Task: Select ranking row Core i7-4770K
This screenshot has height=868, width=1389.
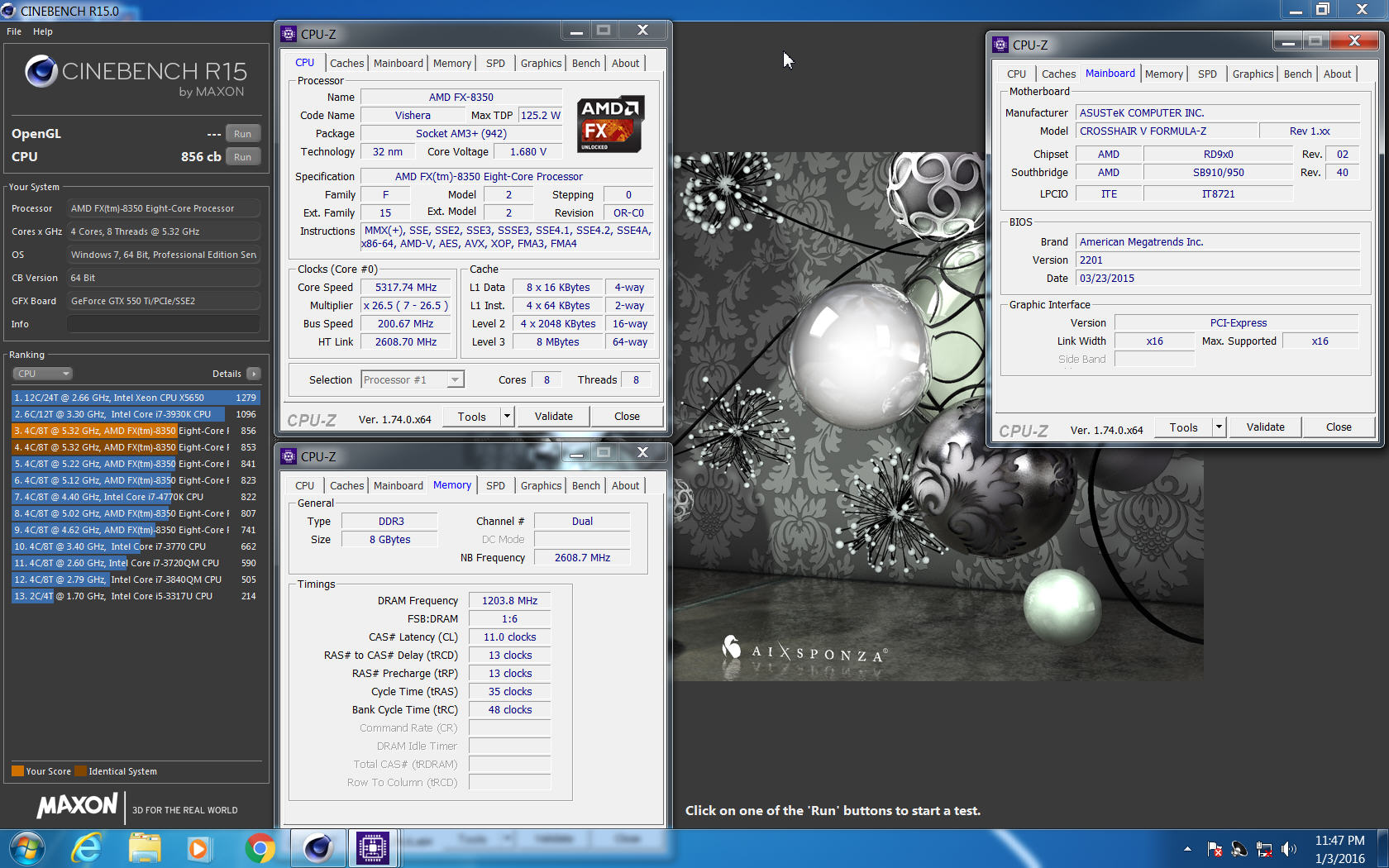Action: click(135, 497)
